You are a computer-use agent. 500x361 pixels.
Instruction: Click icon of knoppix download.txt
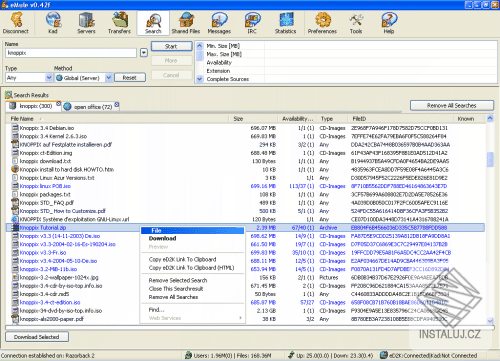[x=15, y=161]
